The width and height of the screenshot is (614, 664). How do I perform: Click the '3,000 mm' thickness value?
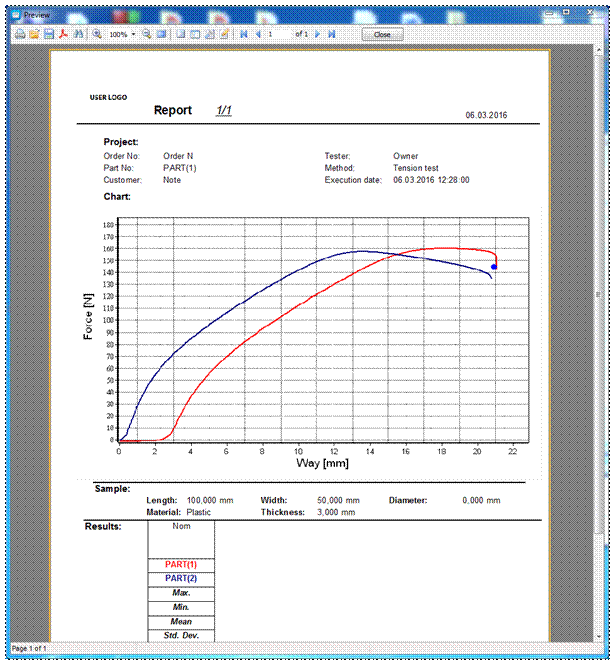pyautogui.click(x=336, y=512)
